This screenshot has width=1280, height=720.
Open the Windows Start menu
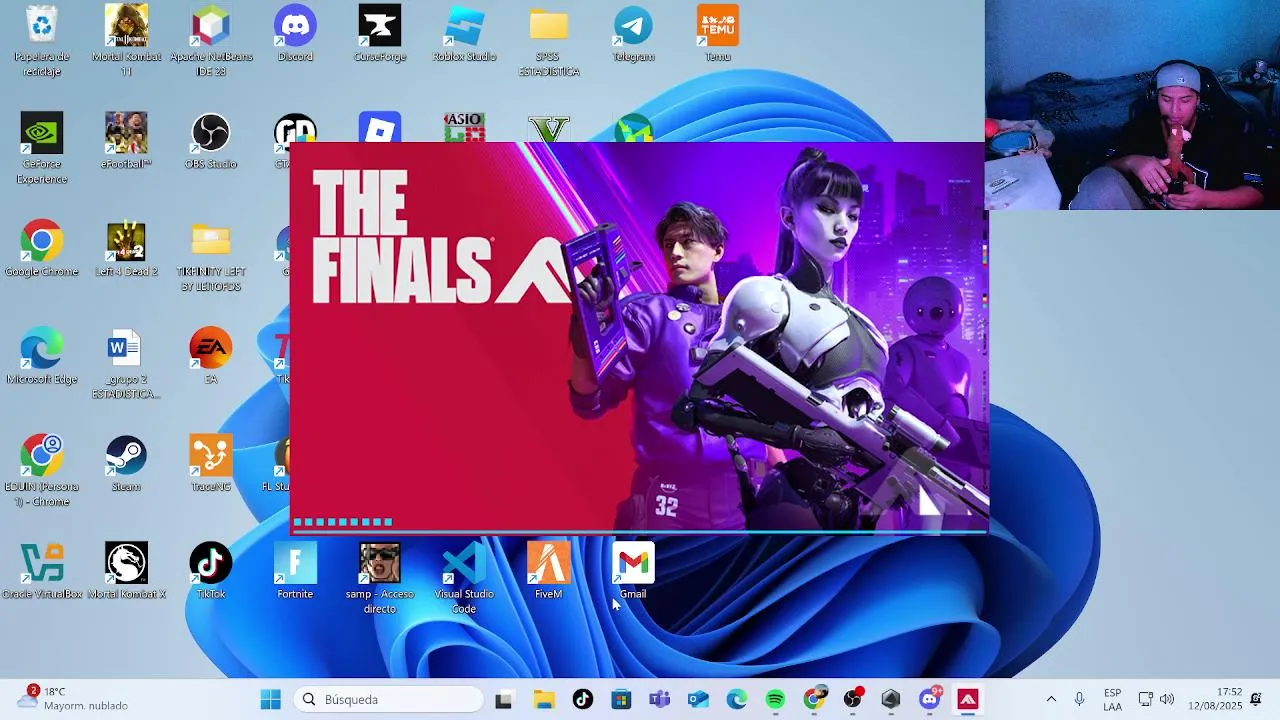271,700
